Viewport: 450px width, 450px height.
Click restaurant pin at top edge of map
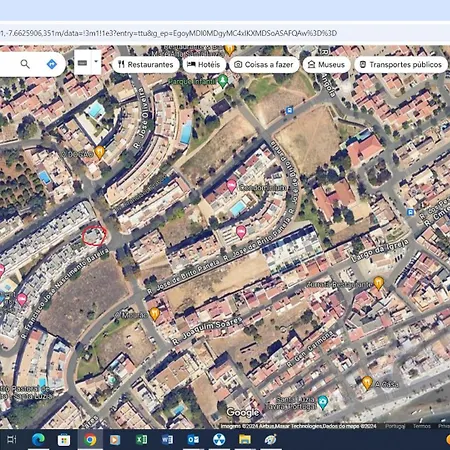[x=229, y=50]
